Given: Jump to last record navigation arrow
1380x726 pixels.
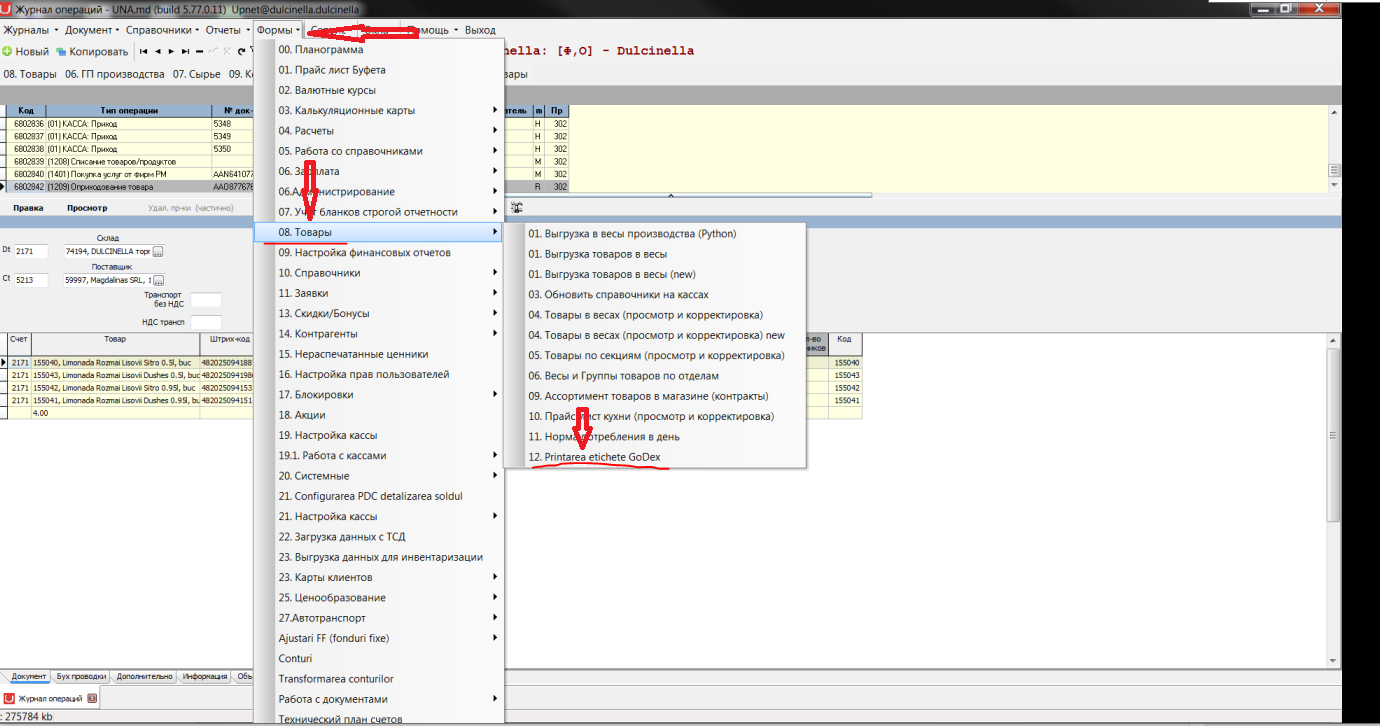Looking at the screenshot, I should tap(186, 51).
